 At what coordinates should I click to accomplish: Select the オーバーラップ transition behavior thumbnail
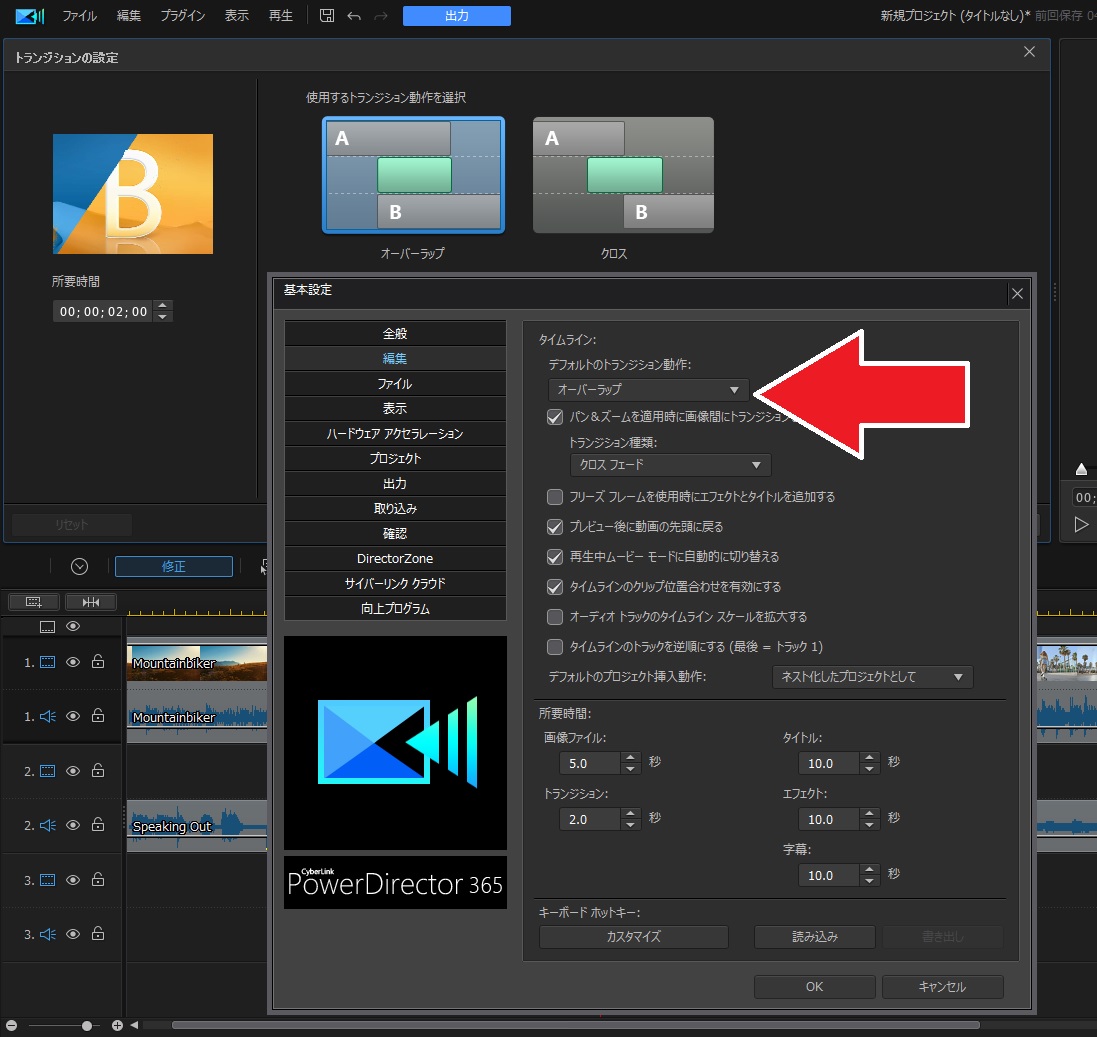coord(413,175)
